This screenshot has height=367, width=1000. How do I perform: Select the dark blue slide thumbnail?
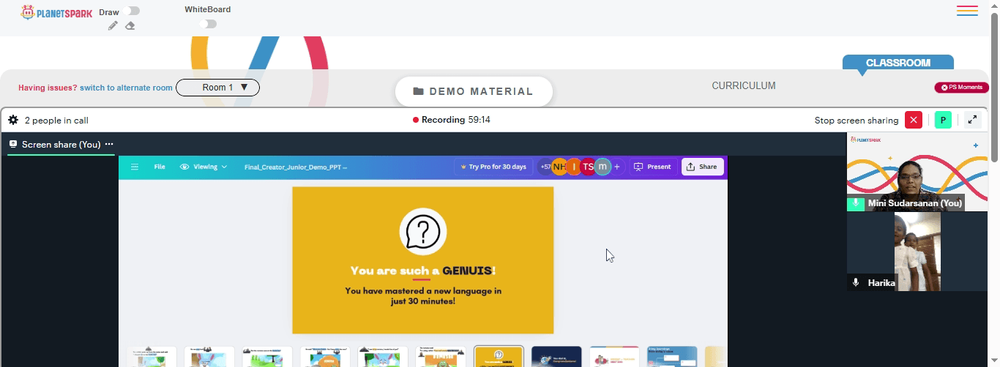[556, 356]
